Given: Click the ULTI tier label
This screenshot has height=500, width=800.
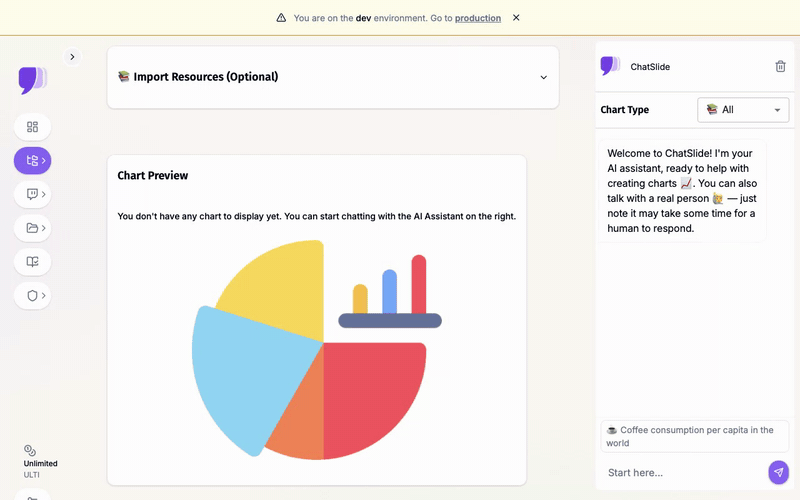Looking at the screenshot, I should coord(31,474).
